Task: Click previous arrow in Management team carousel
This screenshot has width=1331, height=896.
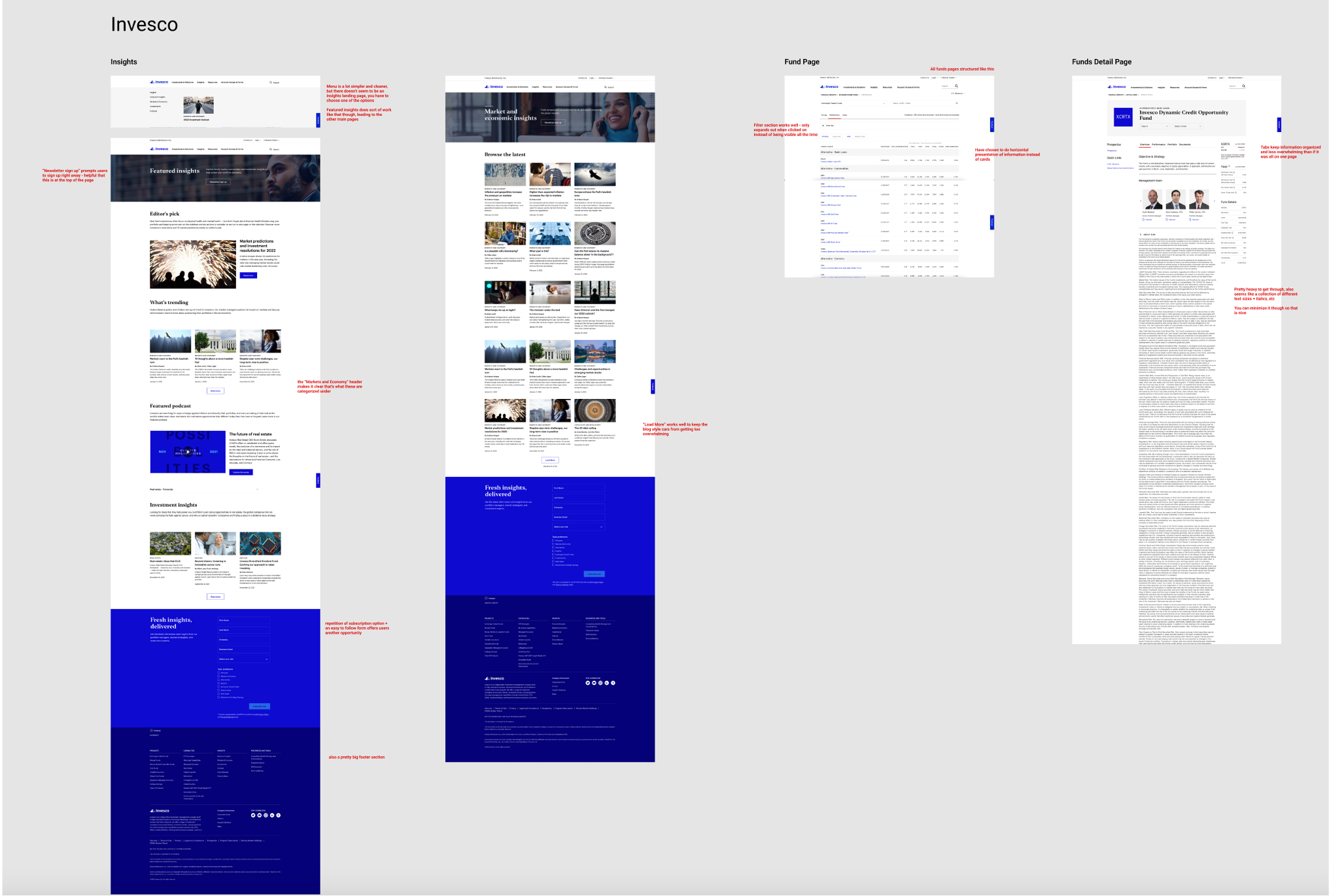Action: tap(1140, 201)
